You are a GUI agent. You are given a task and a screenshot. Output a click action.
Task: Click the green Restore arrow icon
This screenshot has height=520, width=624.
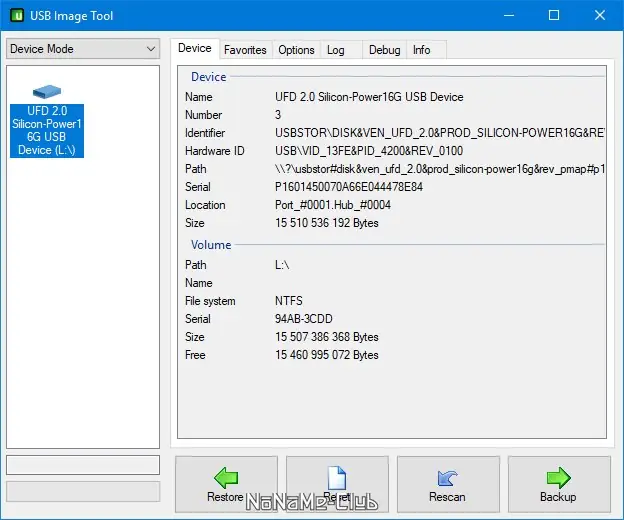[226, 477]
